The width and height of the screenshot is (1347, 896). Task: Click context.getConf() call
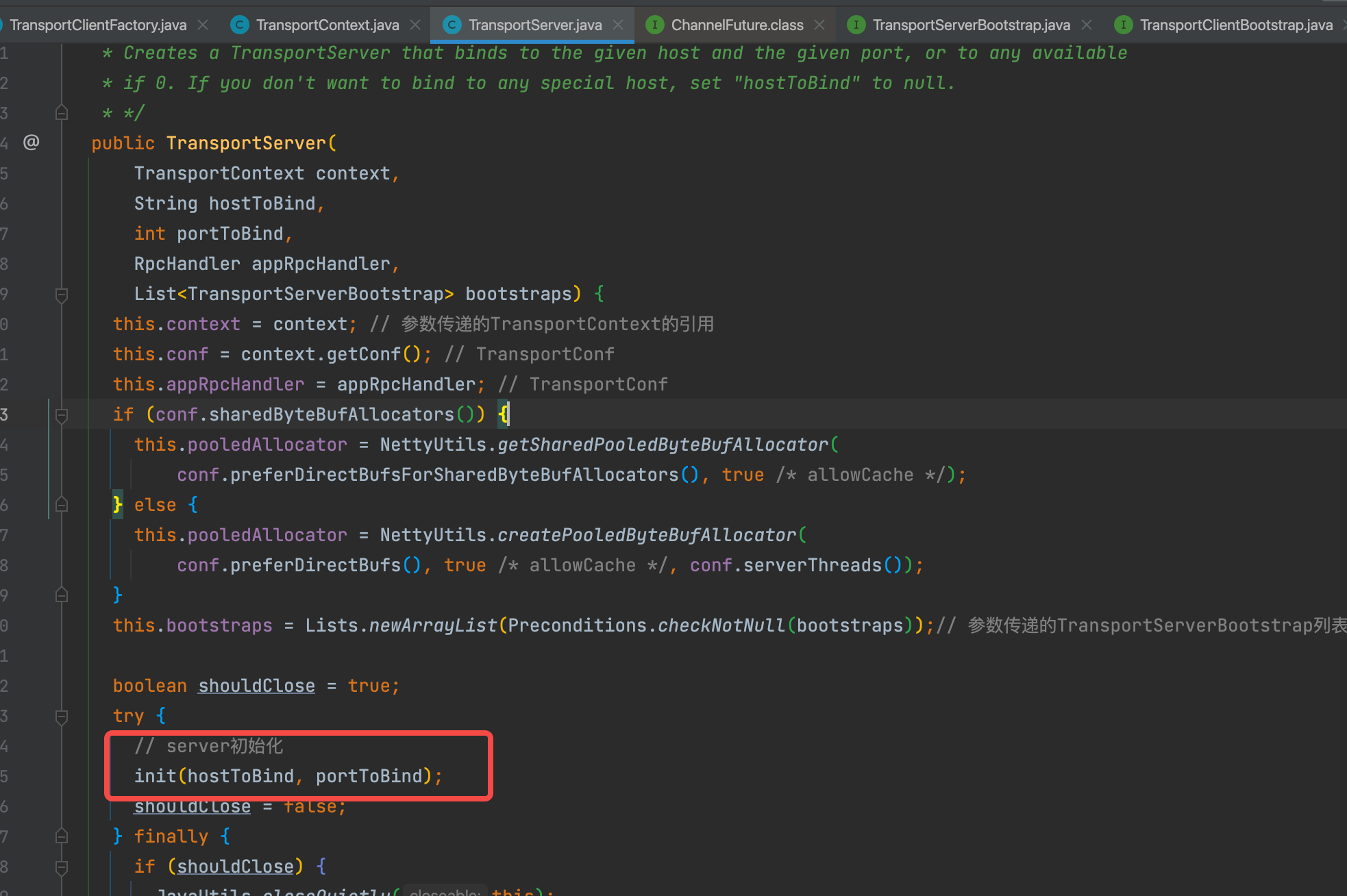[x=331, y=354]
